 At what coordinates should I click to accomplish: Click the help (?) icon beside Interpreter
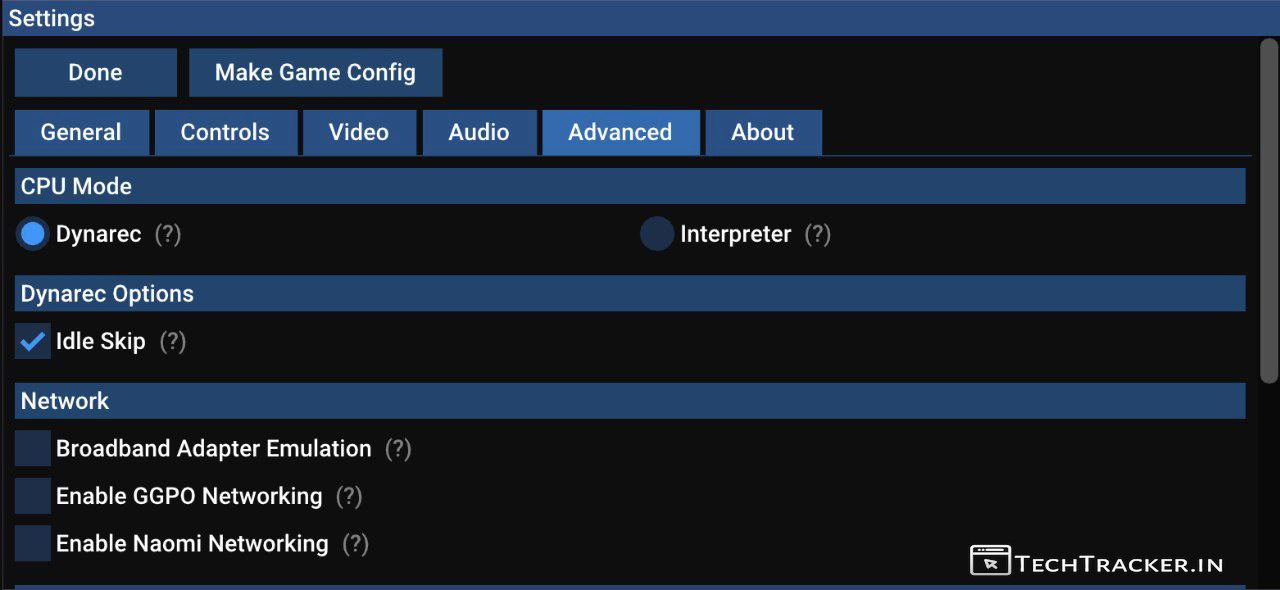coord(818,234)
